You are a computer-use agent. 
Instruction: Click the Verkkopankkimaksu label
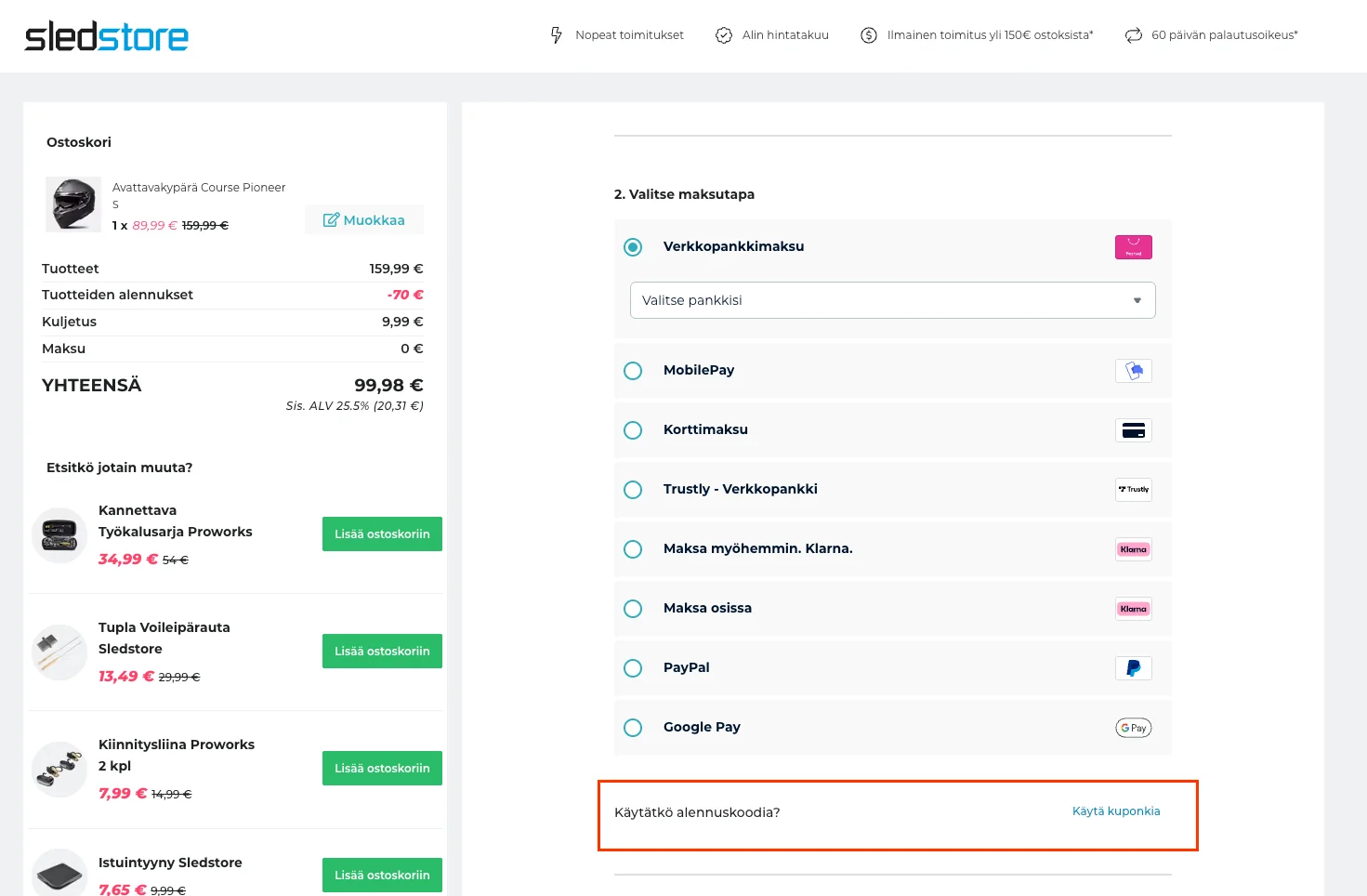(733, 246)
